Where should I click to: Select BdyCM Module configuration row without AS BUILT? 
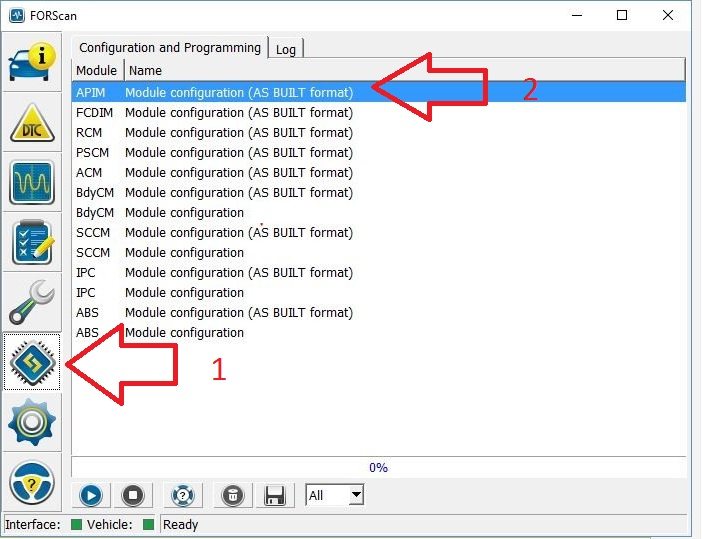click(379, 212)
